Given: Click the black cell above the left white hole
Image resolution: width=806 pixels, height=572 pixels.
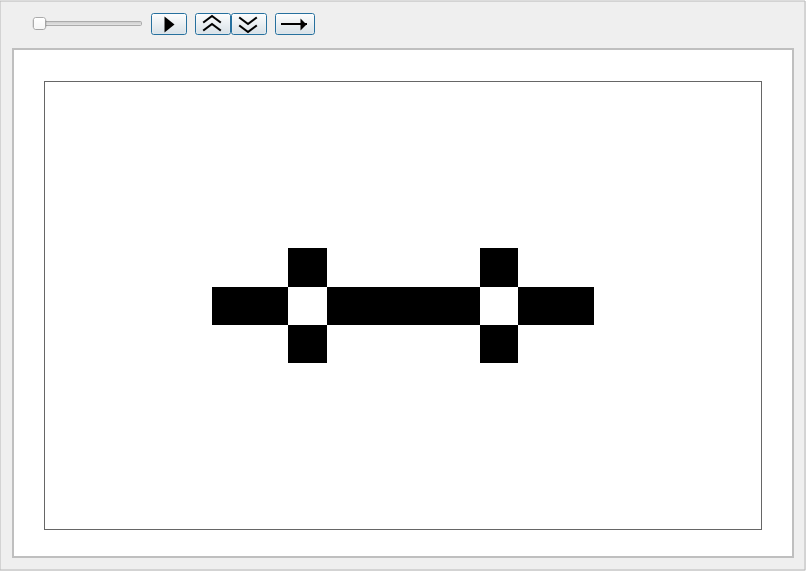Looking at the screenshot, I should pos(307,267).
